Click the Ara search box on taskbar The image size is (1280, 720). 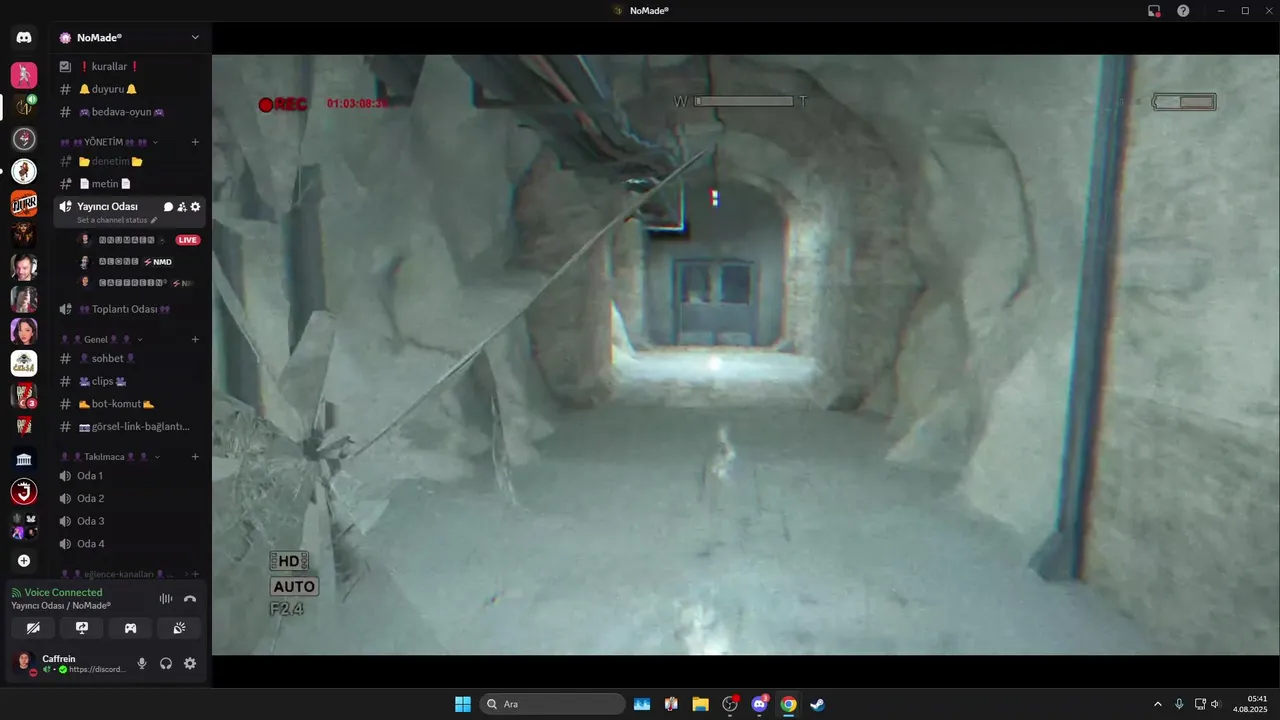pyautogui.click(x=553, y=704)
